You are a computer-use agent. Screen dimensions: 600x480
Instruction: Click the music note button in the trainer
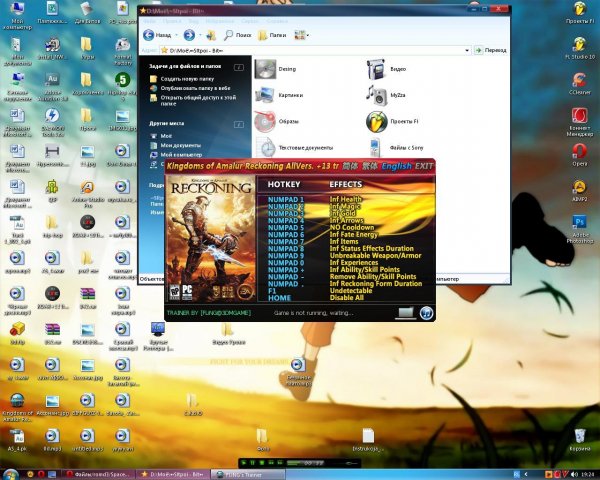click(426, 313)
